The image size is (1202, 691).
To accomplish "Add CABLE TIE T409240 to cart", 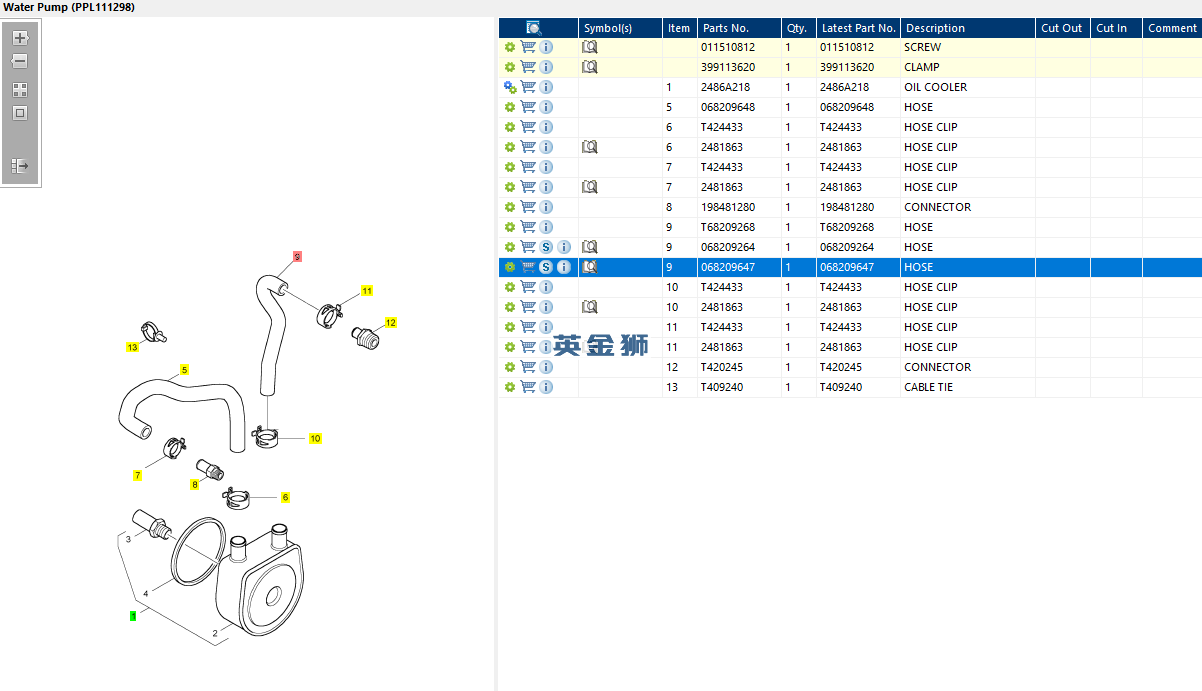I will pyautogui.click(x=528, y=387).
